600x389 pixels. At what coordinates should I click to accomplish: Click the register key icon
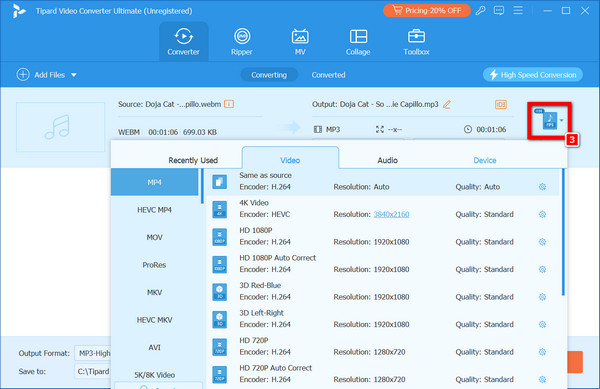(480, 11)
